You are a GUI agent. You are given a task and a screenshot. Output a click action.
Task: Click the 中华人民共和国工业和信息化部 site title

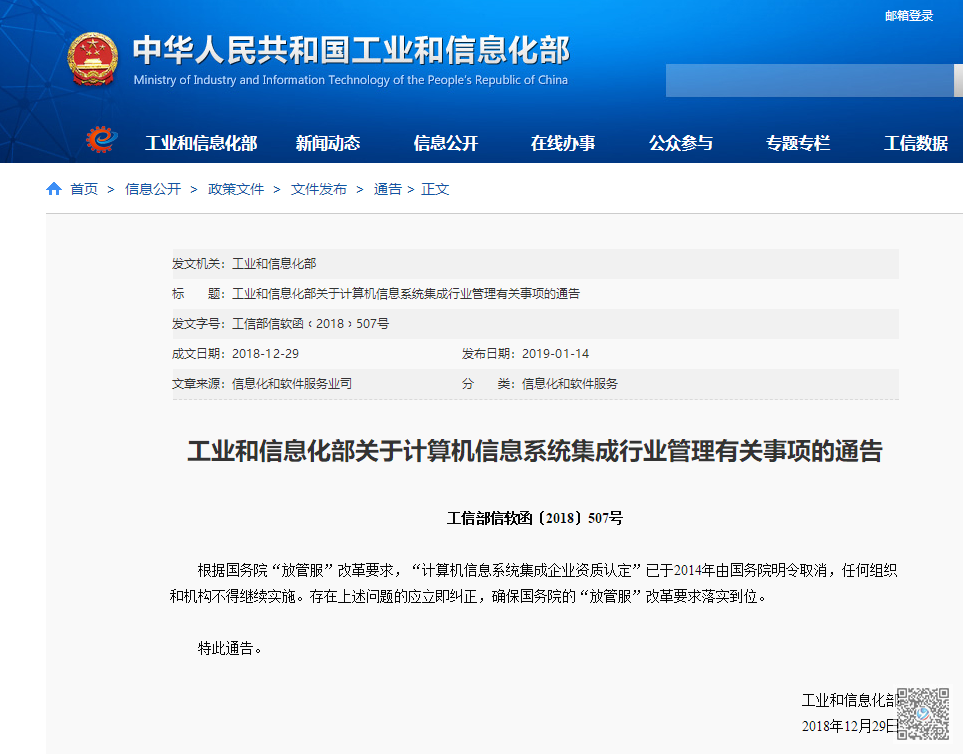(350, 50)
